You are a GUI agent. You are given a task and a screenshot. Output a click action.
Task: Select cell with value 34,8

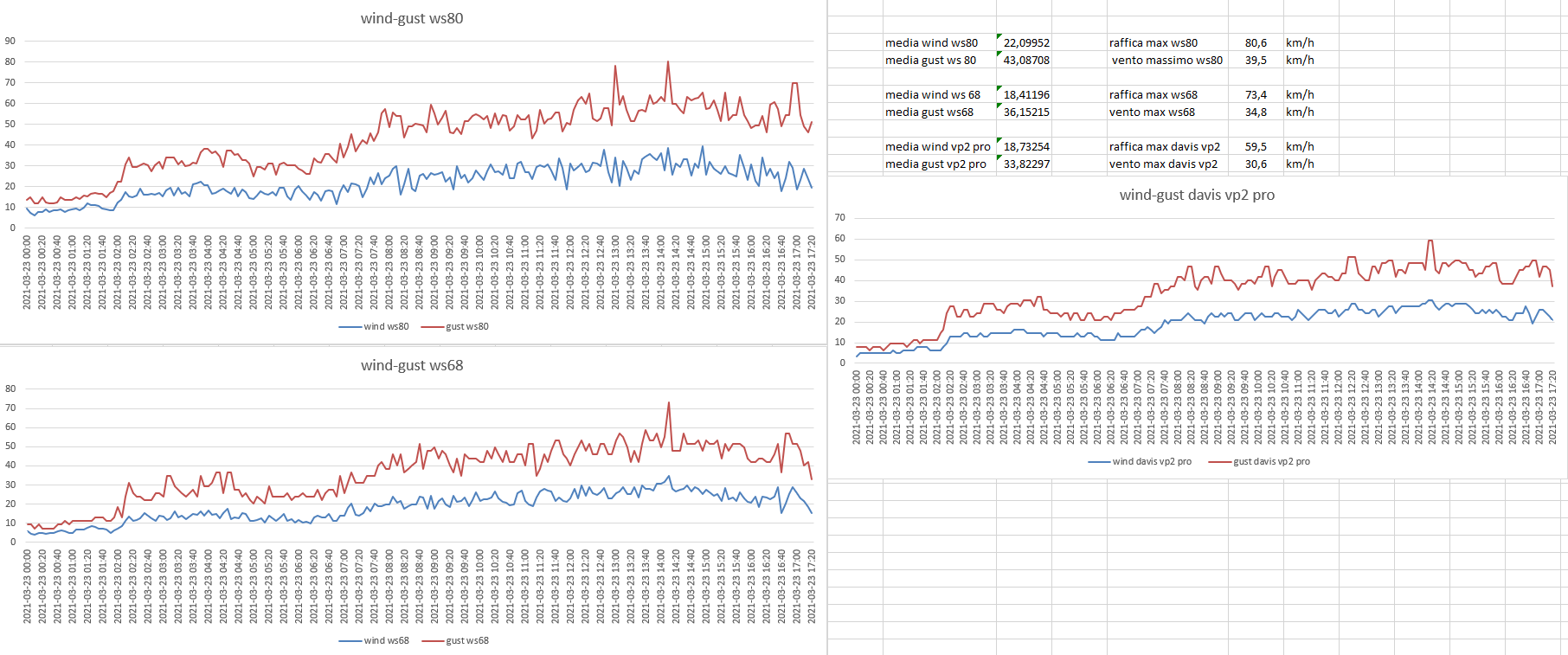[1256, 112]
